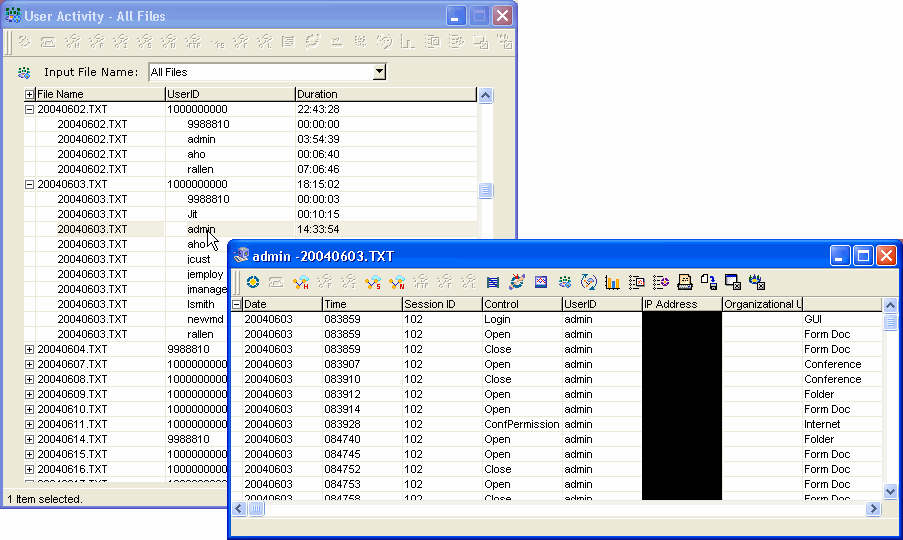
Task: Click the list icon with red square
Action: pyautogui.click(x=636, y=282)
